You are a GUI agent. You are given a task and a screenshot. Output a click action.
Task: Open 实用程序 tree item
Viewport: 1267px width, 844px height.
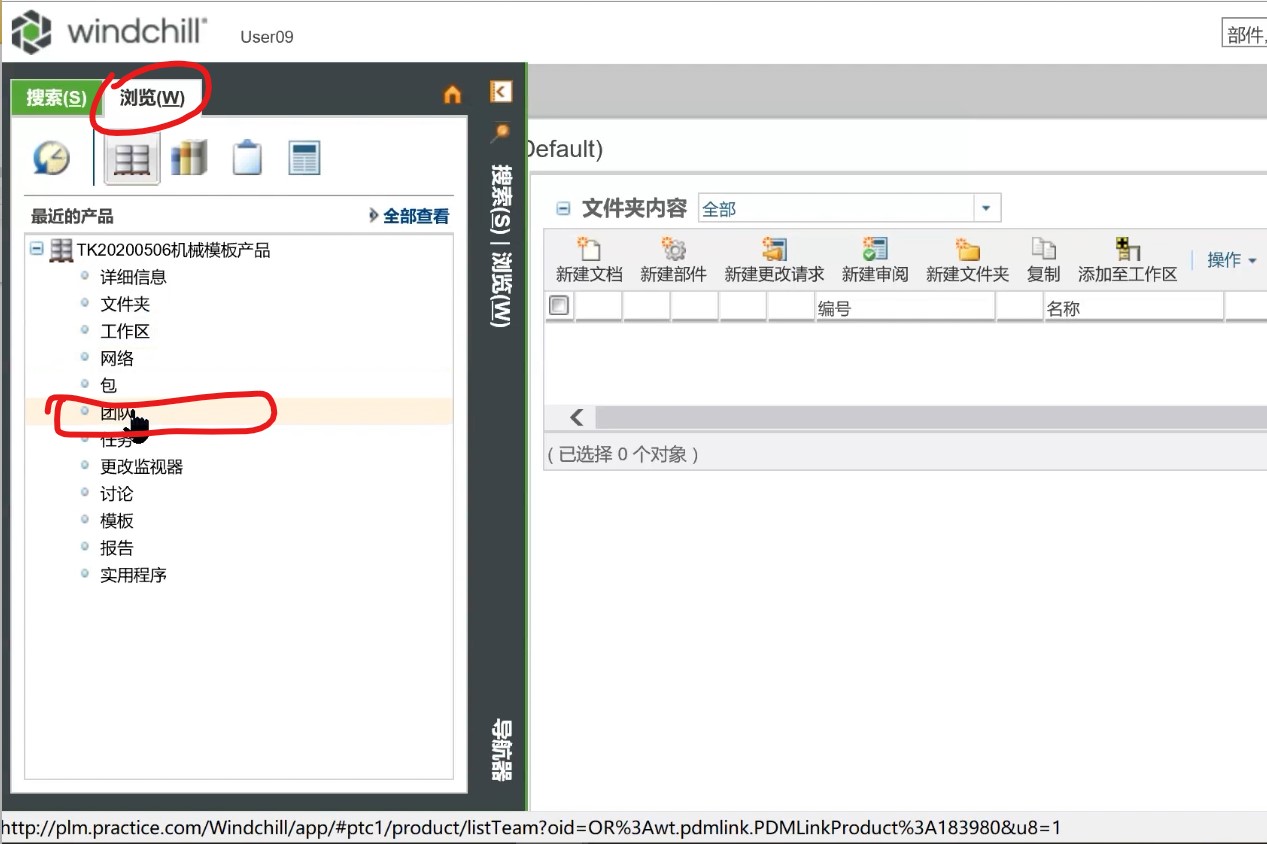coord(133,575)
